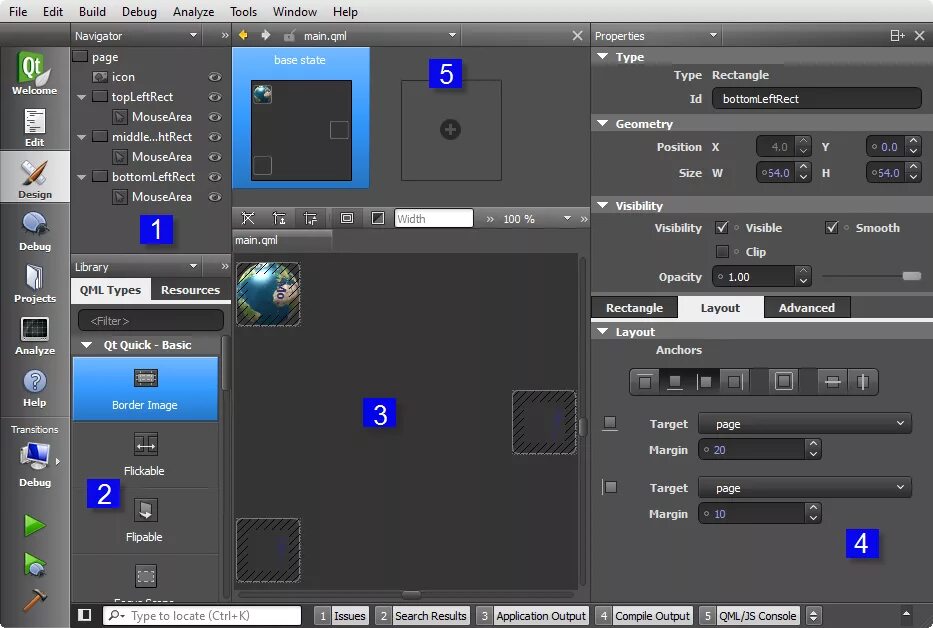
Task: Split the Properties panel
Action: tap(897, 36)
